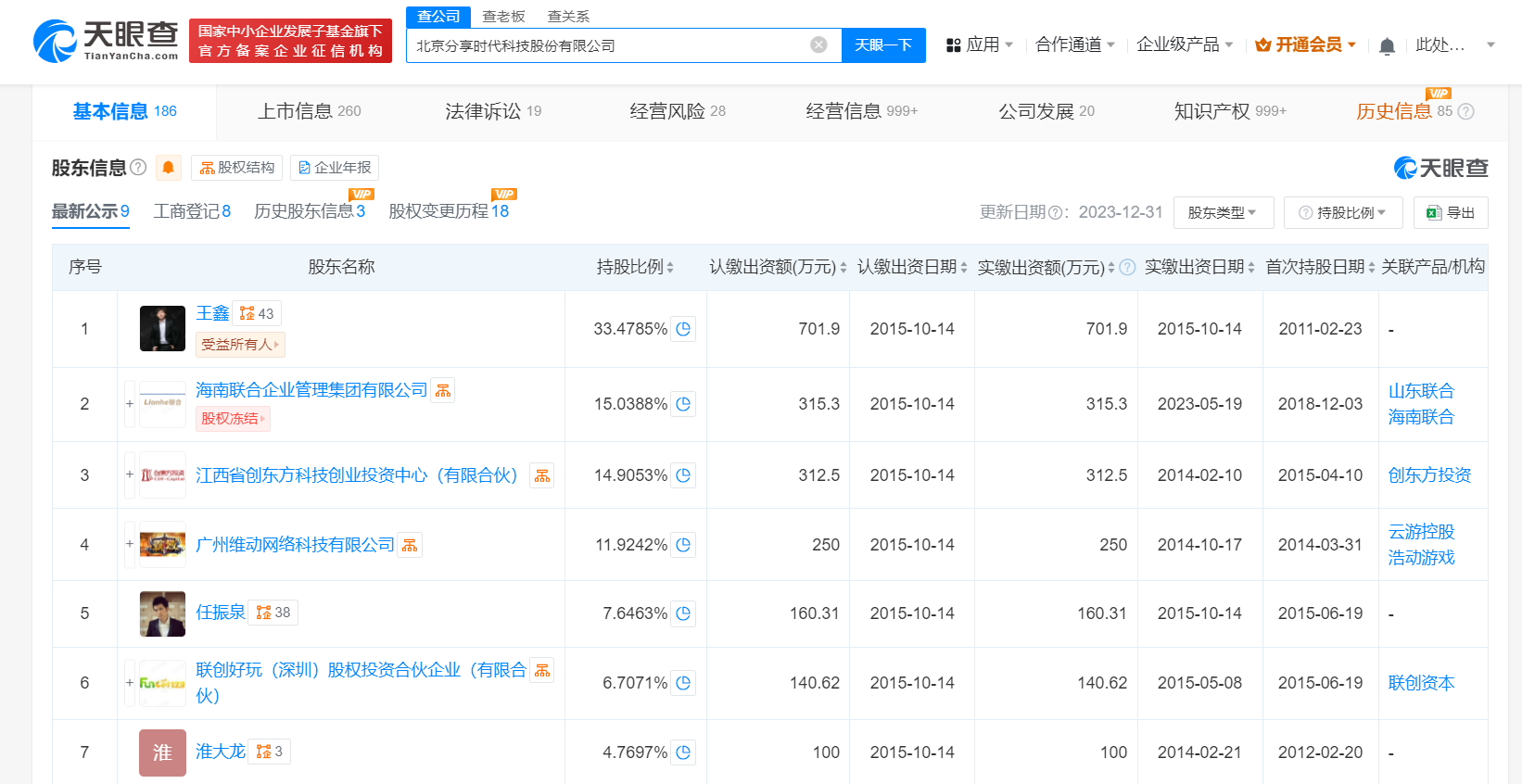Expand row for 海南联合企业管理集团
The image size is (1522, 784).
[x=130, y=404]
